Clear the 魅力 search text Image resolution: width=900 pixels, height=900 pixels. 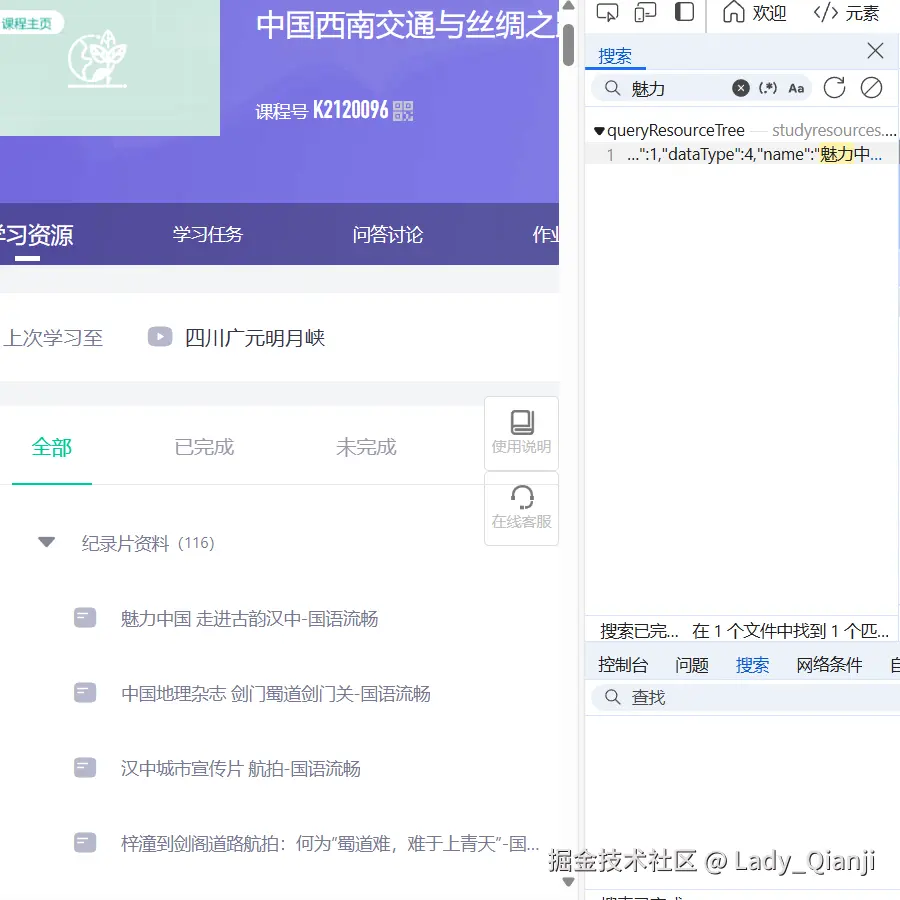coord(741,88)
